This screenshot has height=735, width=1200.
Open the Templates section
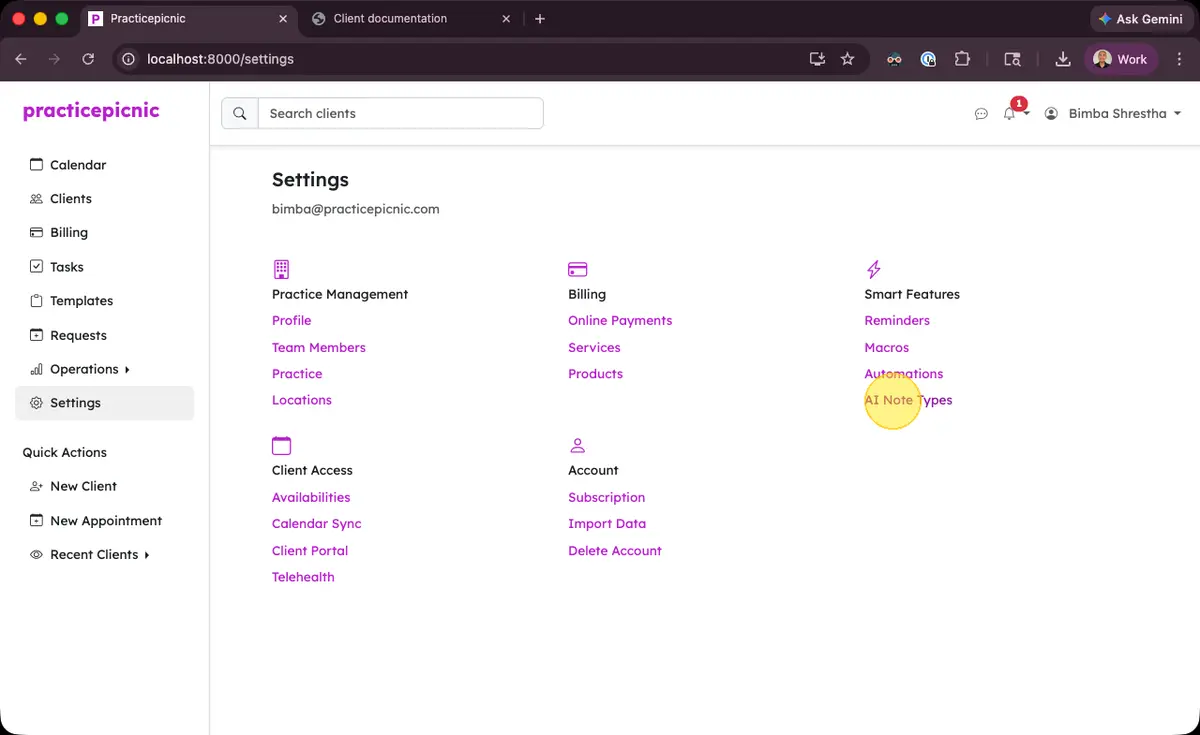tap(83, 300)
